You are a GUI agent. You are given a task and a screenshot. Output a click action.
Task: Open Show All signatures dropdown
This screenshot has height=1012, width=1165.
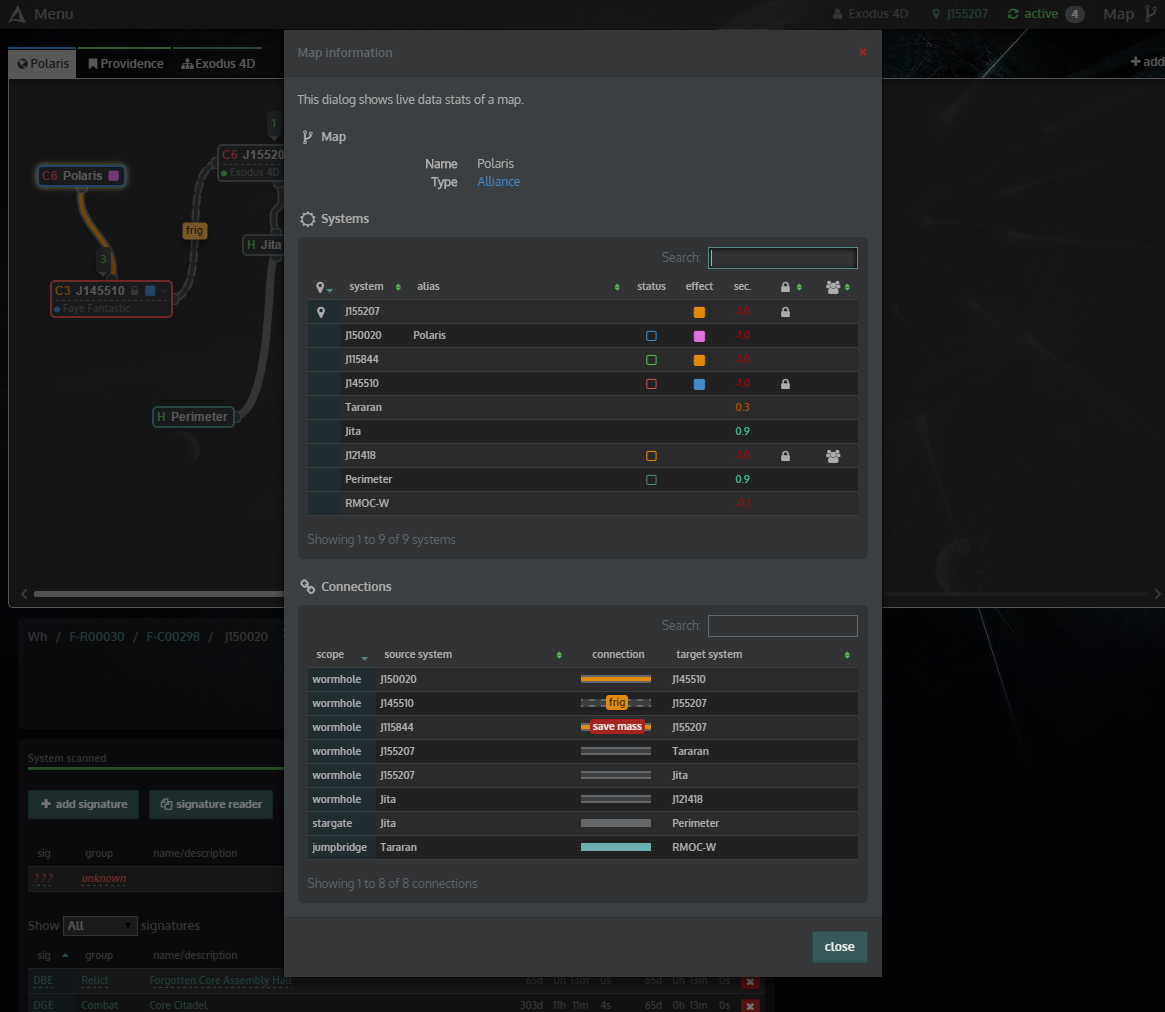[x=100, y=926]
